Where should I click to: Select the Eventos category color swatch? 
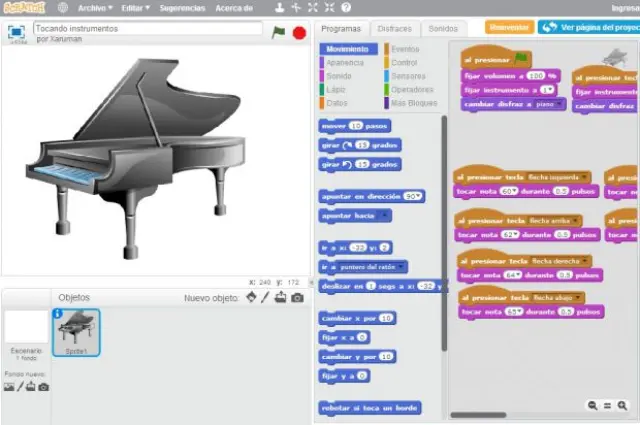pyautogui.click(x=387, y=49)
